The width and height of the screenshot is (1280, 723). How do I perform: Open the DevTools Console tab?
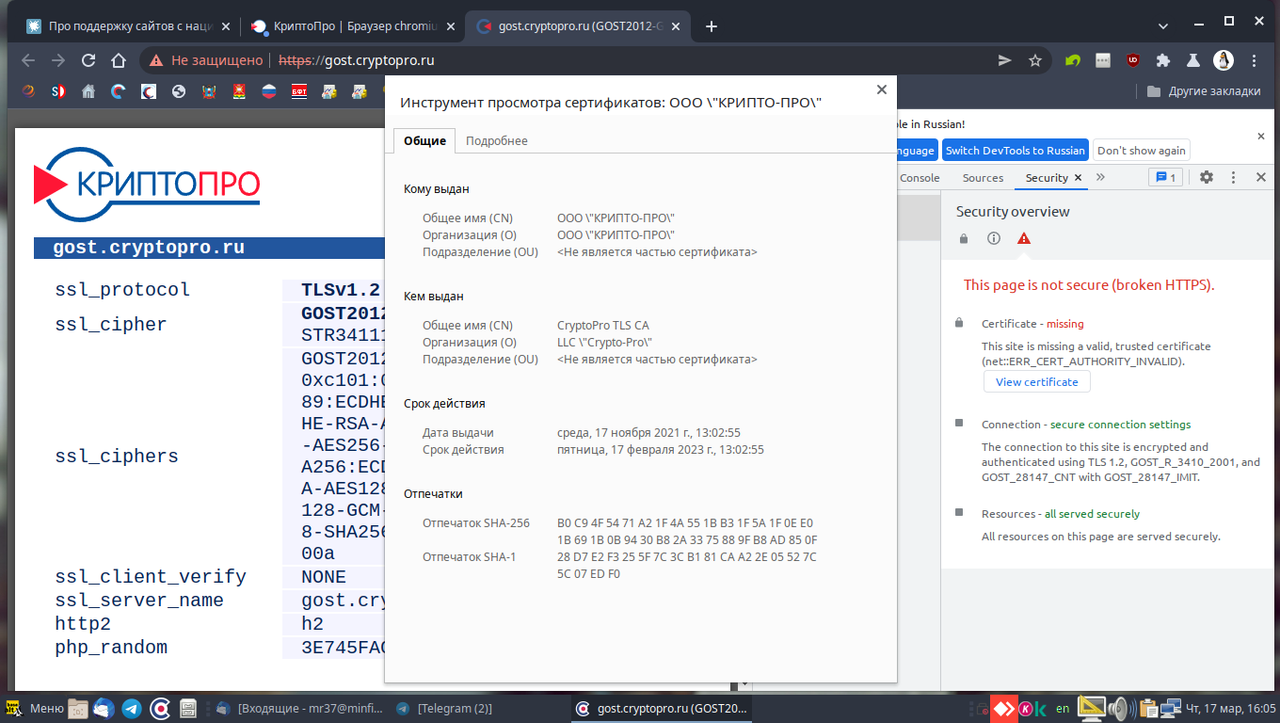coord(920,177)
